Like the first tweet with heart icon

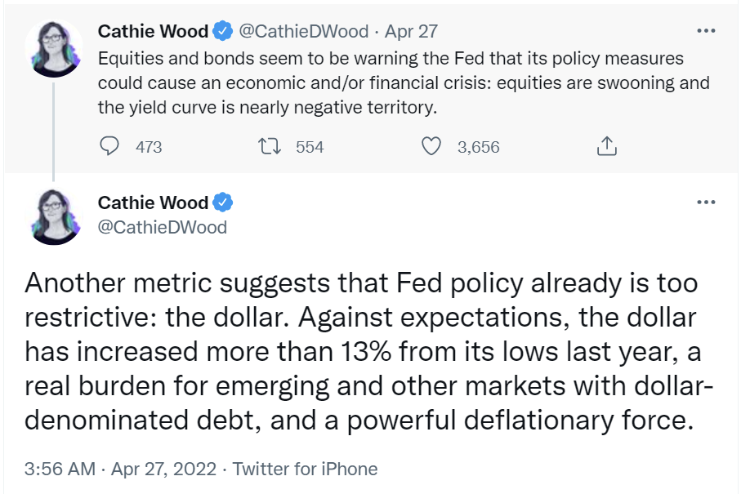pos(431,146)
